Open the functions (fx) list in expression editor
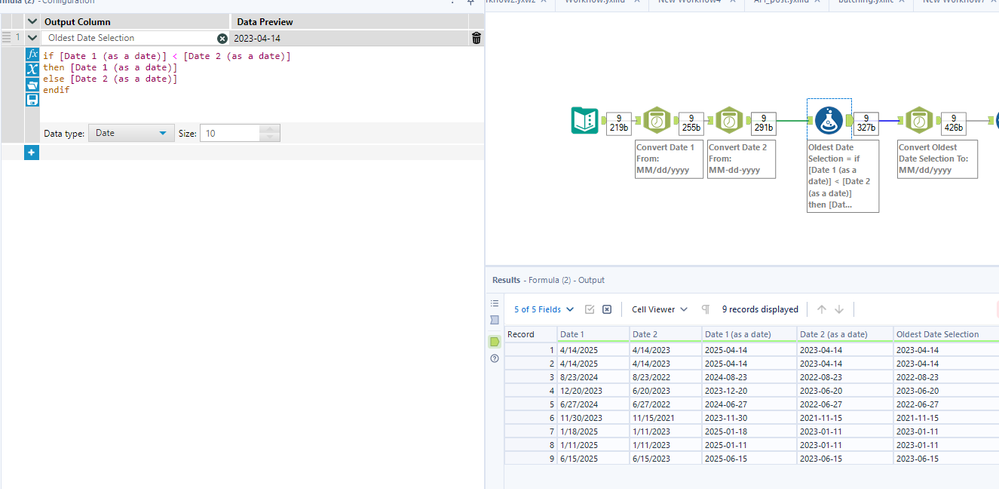Image resolution: width=999 pixels, height=489 pixels. (32, 54)
